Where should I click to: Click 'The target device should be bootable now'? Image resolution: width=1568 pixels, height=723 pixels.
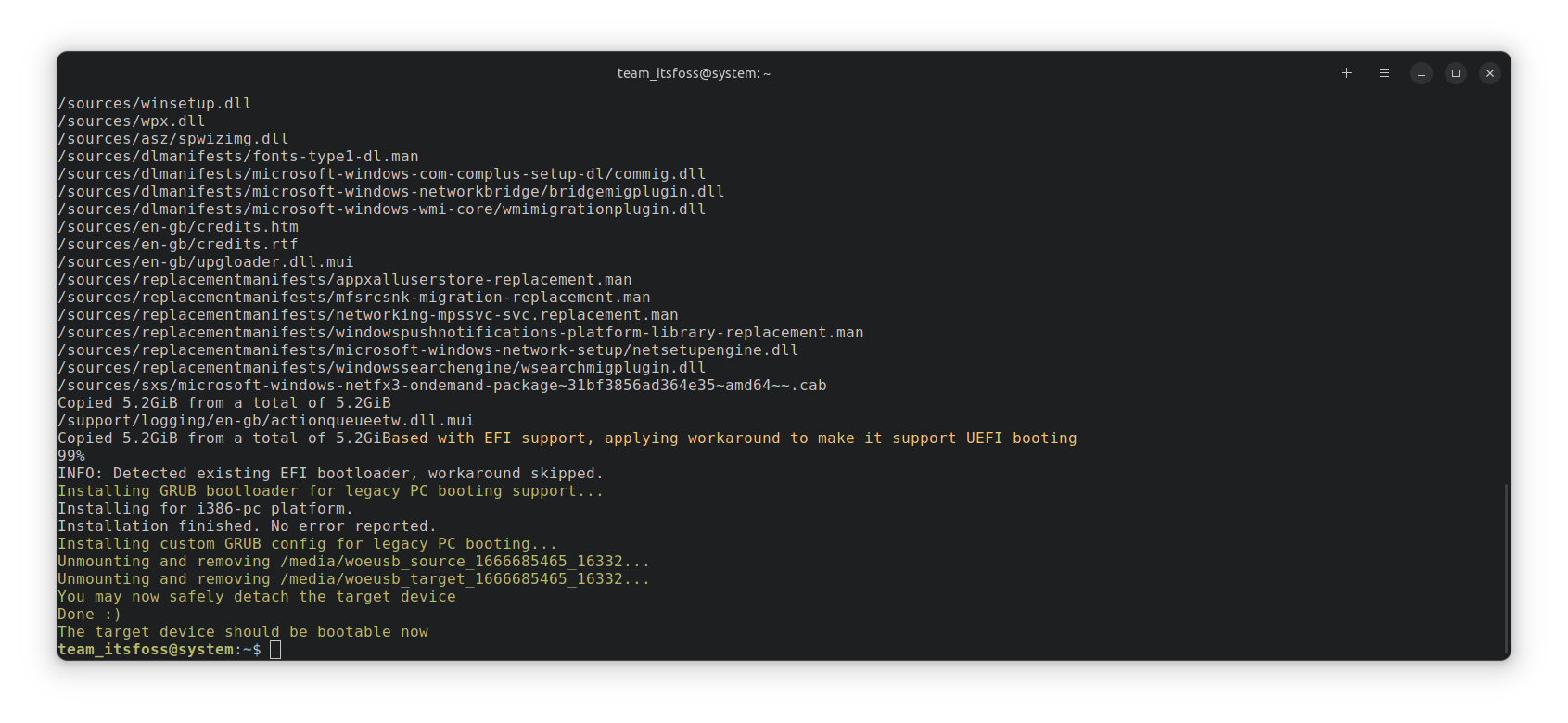pyautogui.click(x=242, y=631)
